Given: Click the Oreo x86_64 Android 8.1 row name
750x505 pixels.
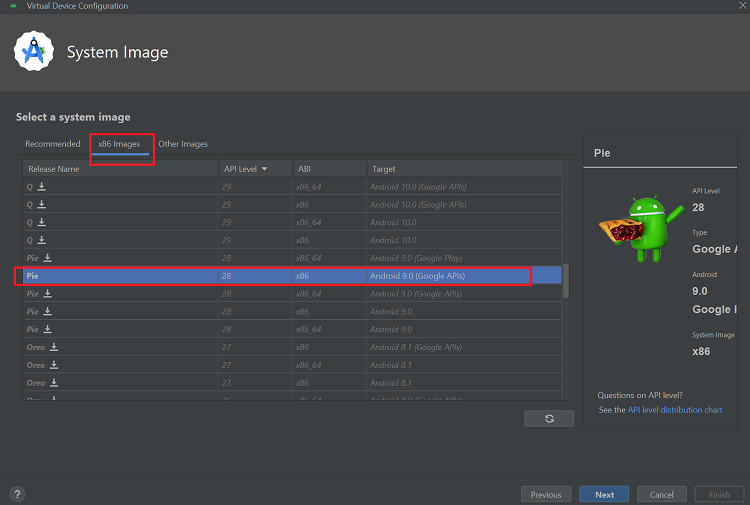Looking at the screenshot, I should point(36,365).
